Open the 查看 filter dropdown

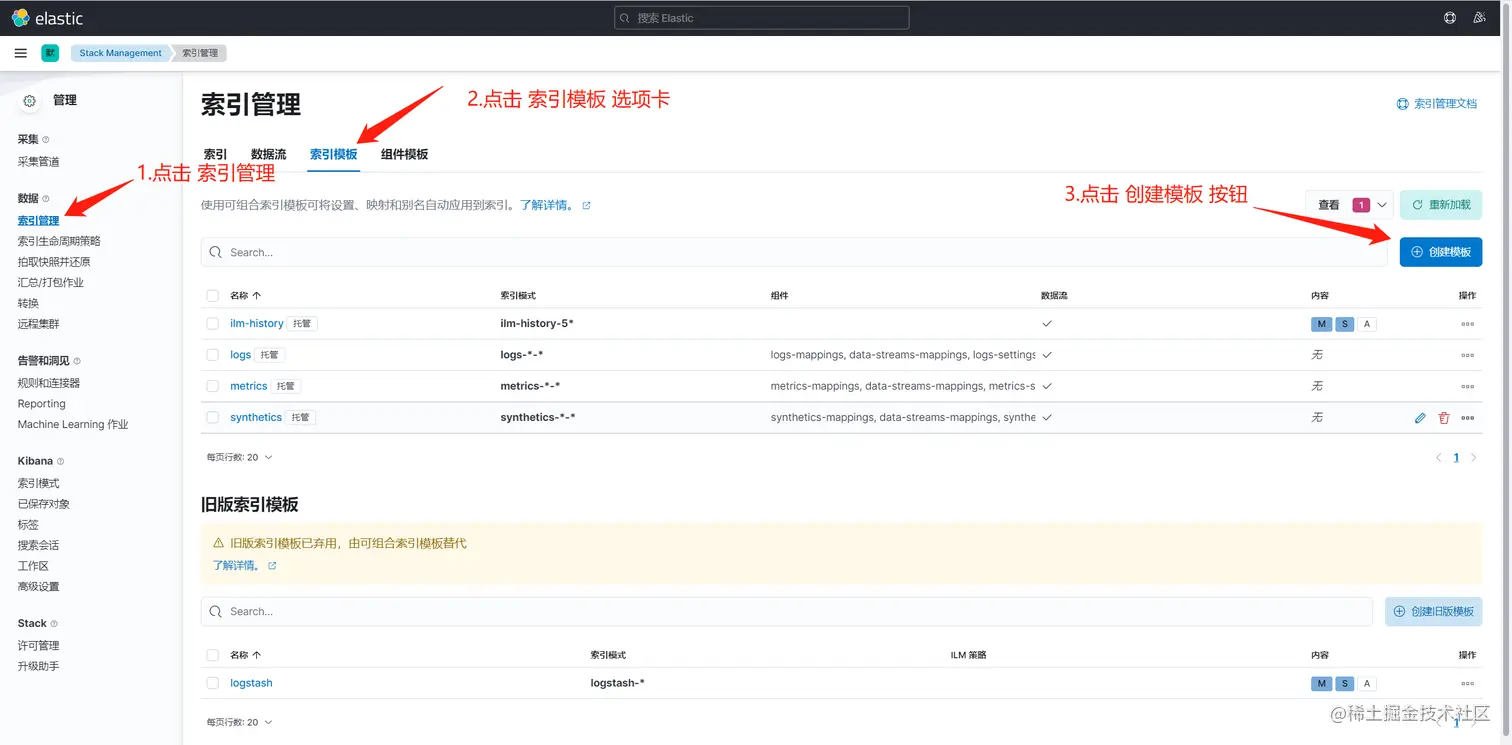click(x=1350, y=205)
